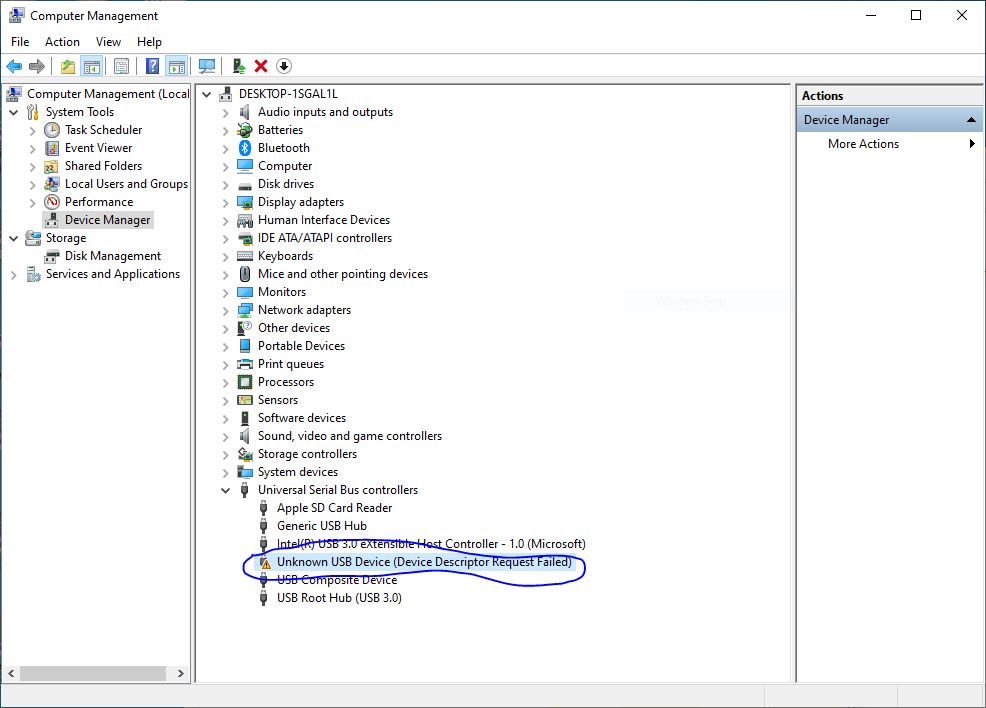Open the View menu

point(108,41)
